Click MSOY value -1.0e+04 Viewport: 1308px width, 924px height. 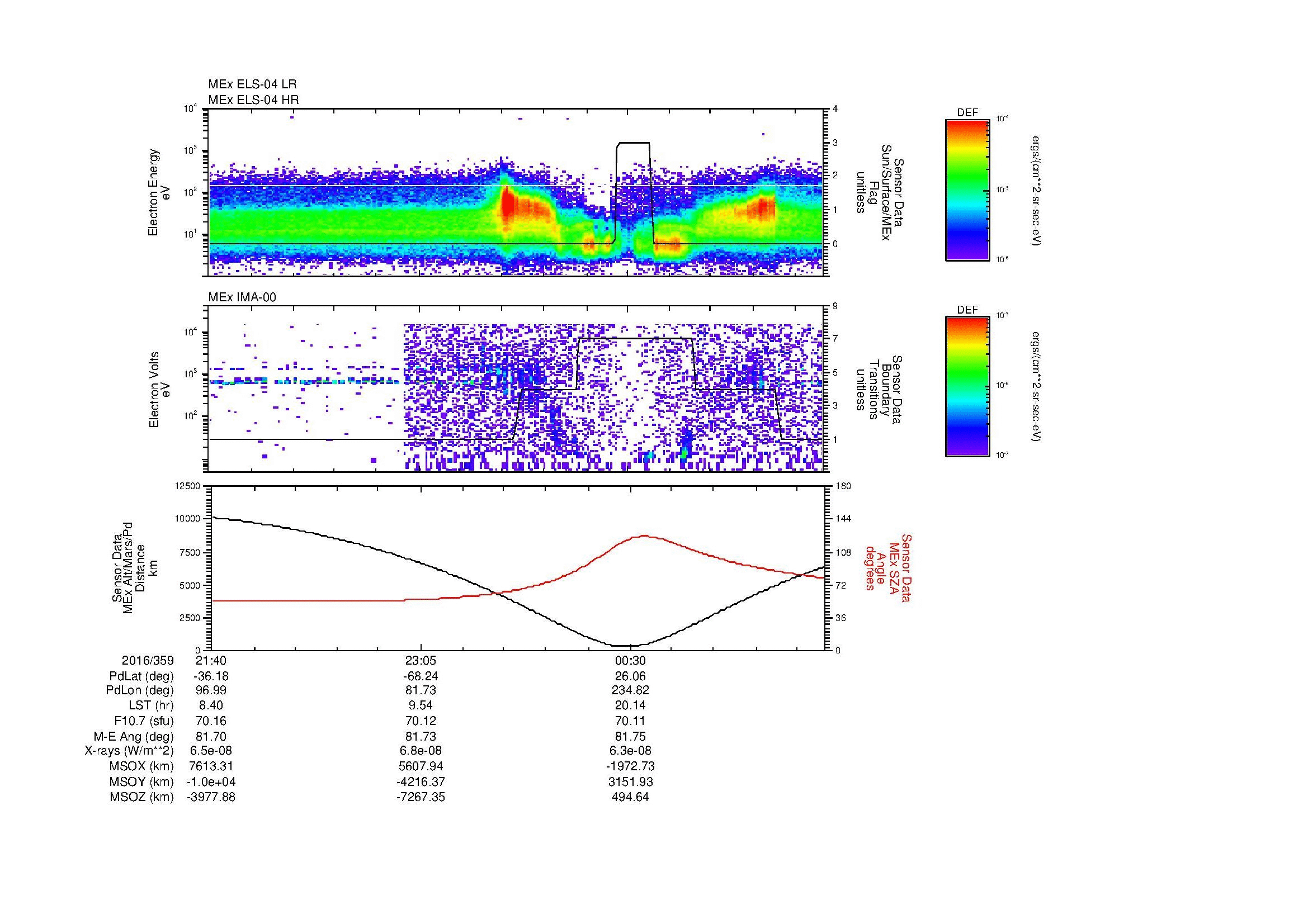click(211, 781)
